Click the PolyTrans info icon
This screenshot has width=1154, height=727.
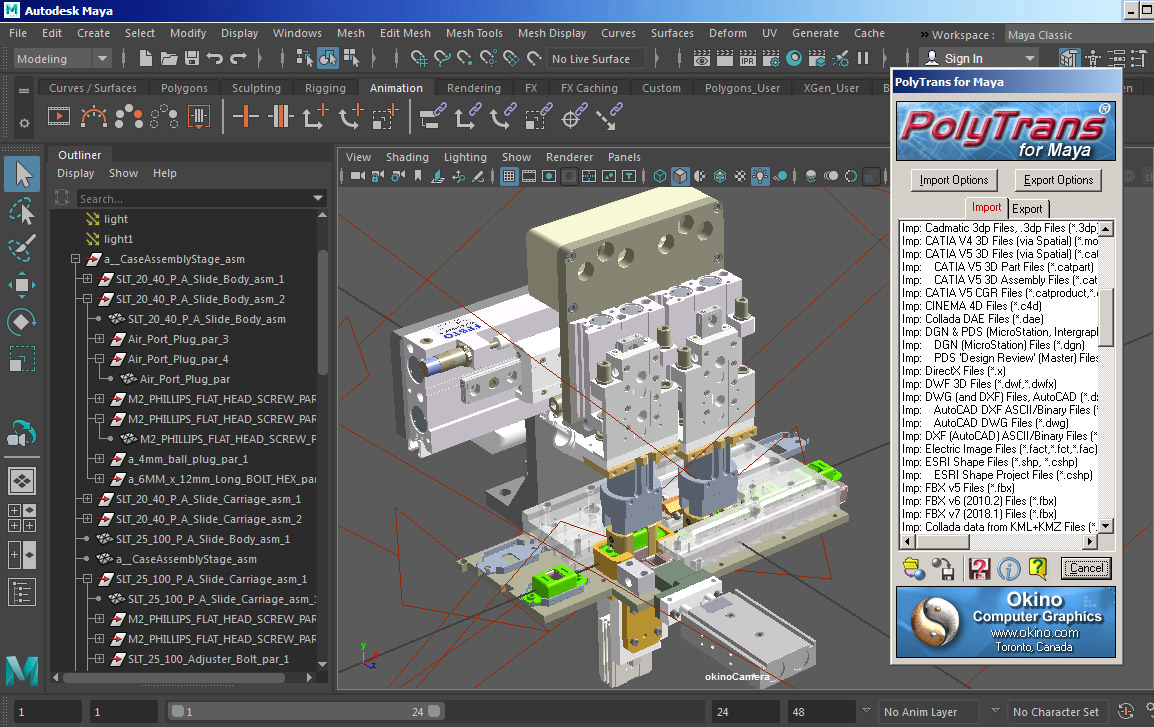coord(1009,569)
